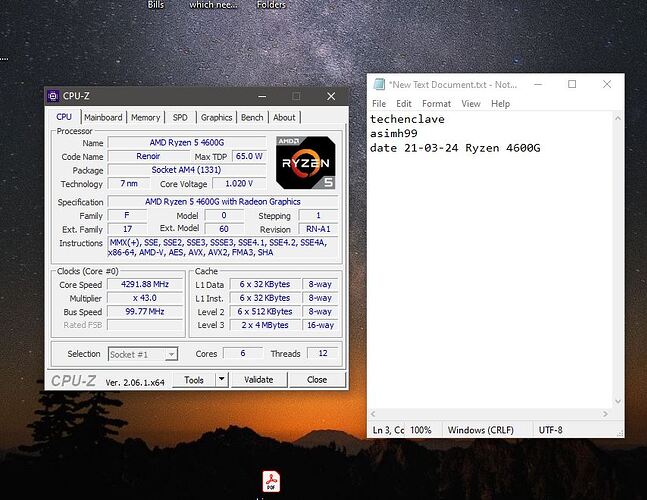Click the 'asimh99' line in Notepad
Image resolution: width=647 pixels, height=500 pixels.
coord(394,134)
